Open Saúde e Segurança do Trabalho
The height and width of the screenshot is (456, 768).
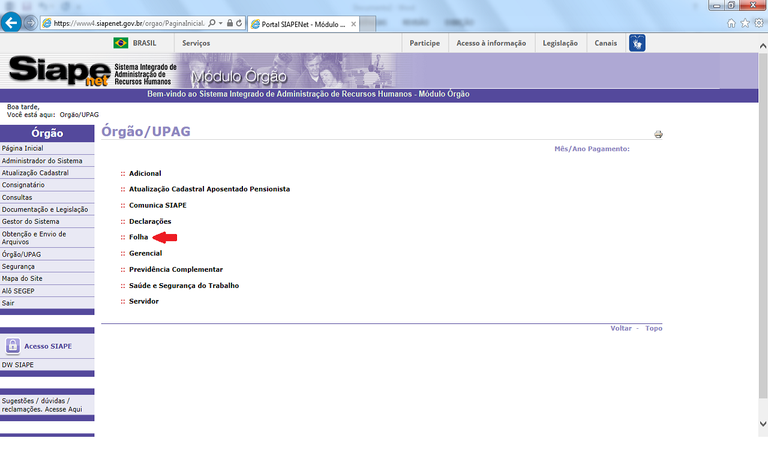click(184, 286)
